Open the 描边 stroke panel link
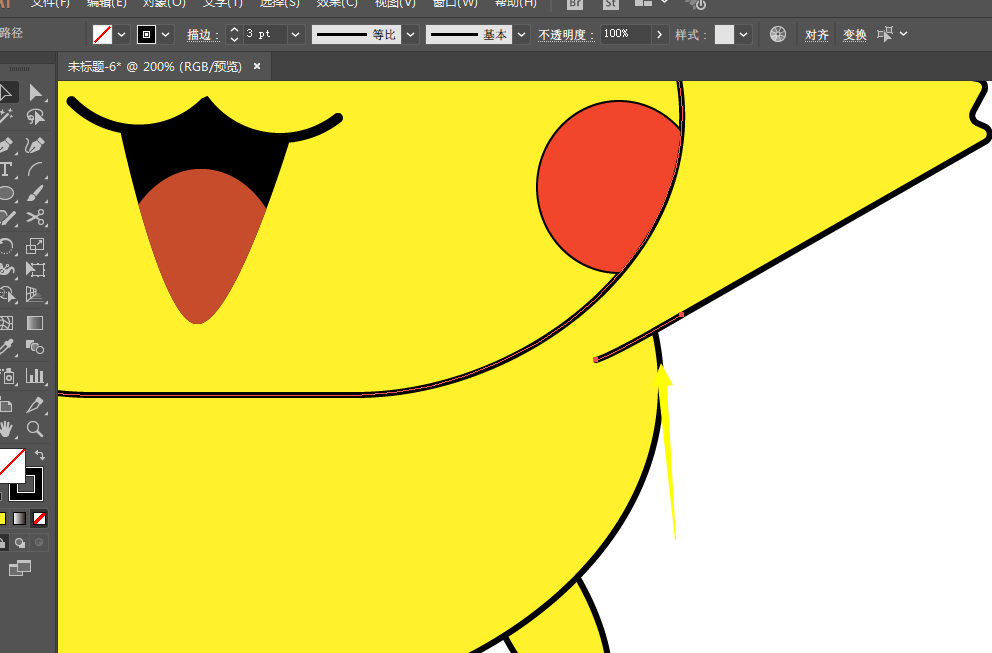The width and height of the screenshot is (992, 653). click(202, 35)
